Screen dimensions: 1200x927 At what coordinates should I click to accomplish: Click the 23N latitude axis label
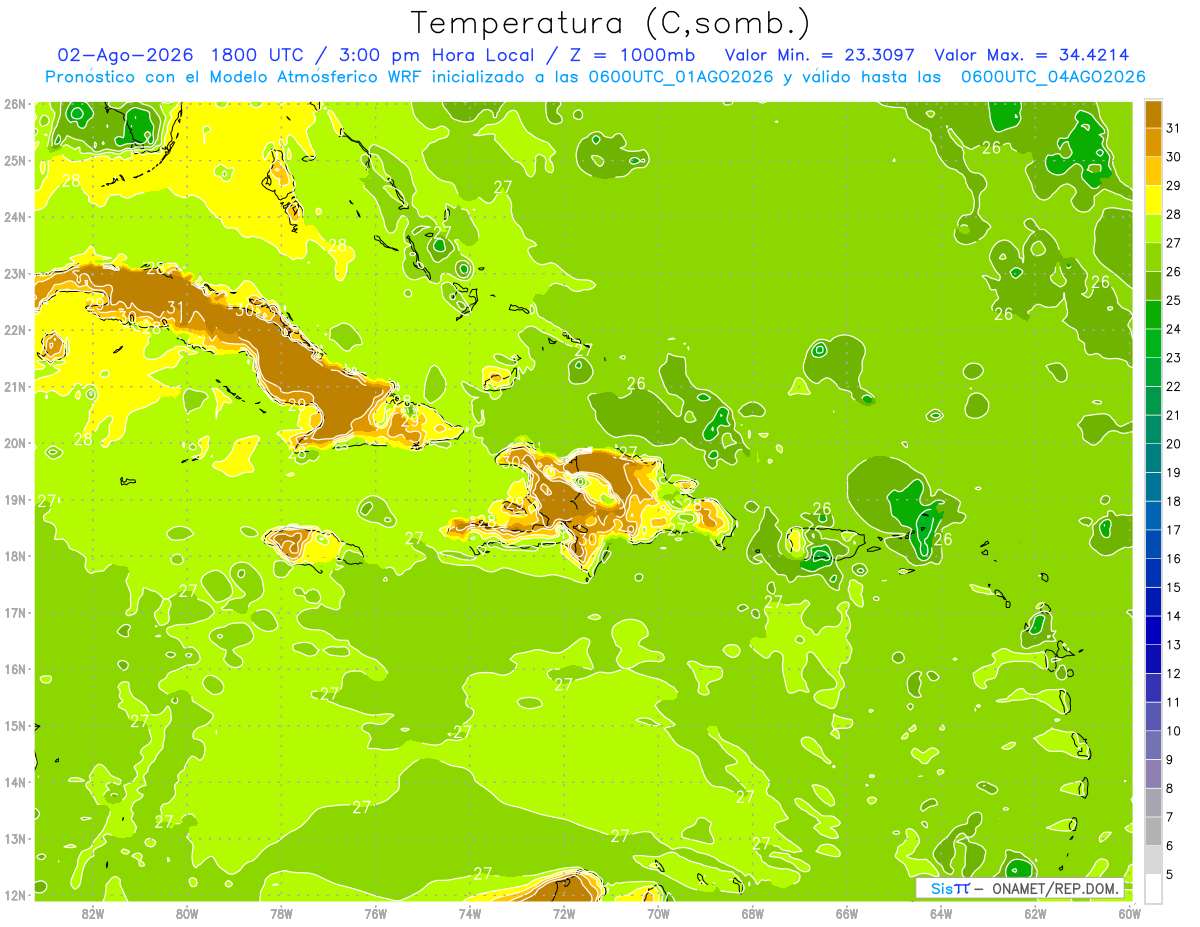point(14,274)
